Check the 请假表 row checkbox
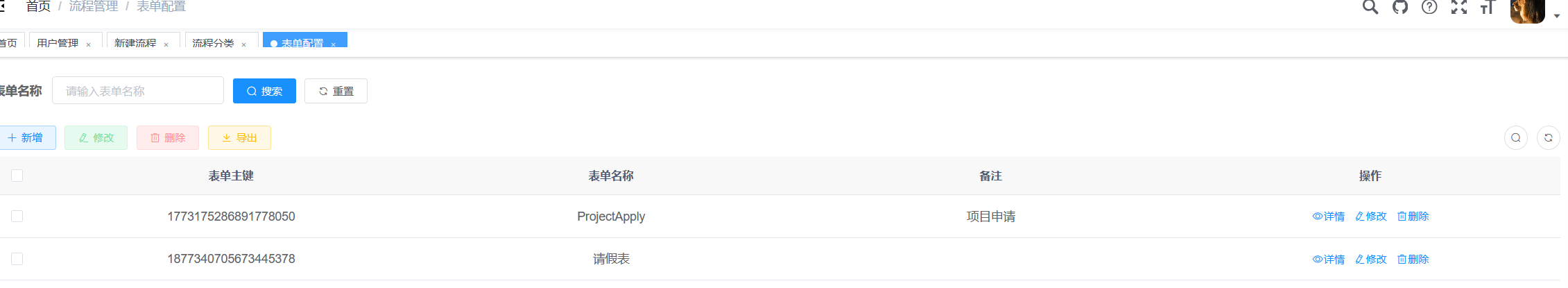 tap(17, 259)
